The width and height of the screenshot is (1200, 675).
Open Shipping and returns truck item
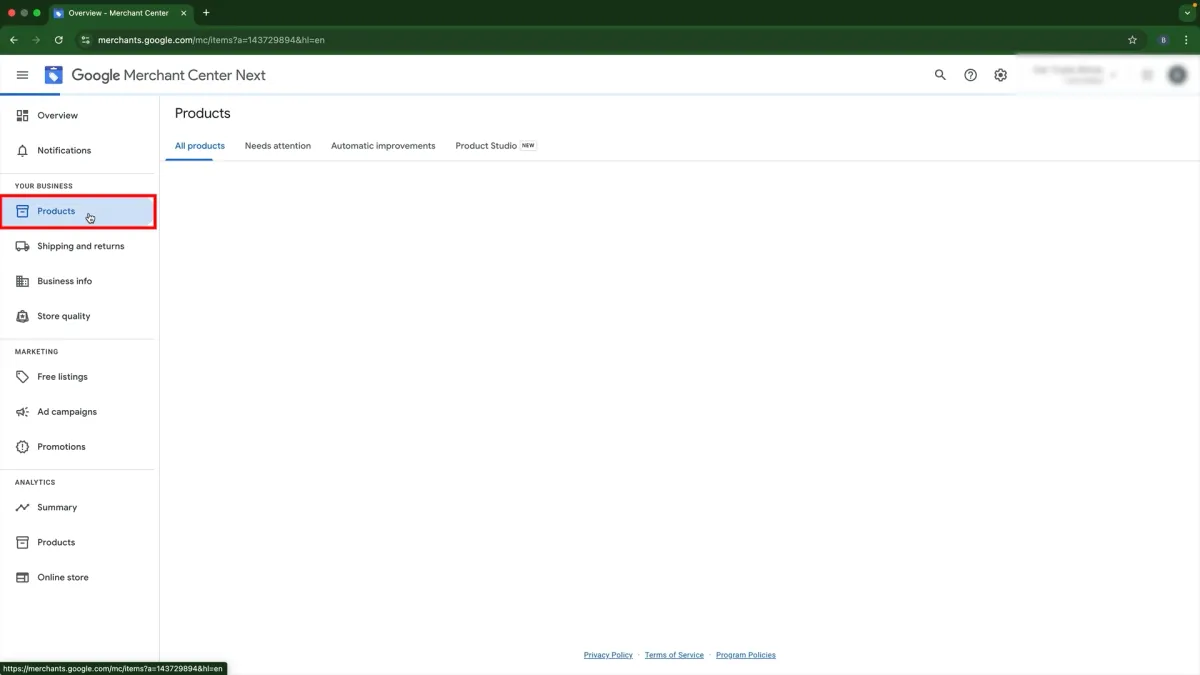[x=79, y=247]
